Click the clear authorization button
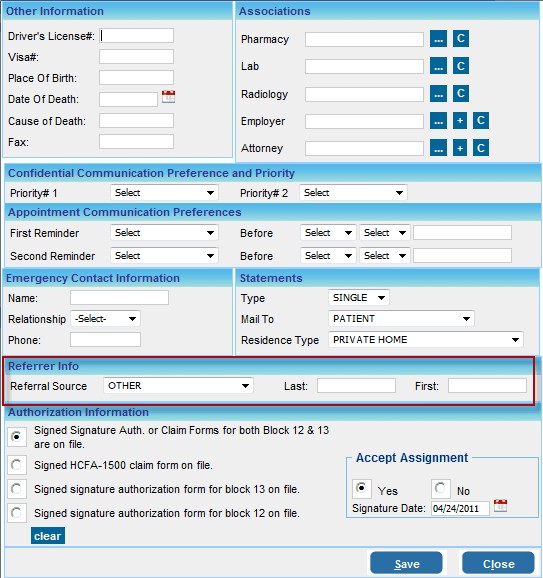The width and height of the screenshot is (543, 578). point(48,536)
